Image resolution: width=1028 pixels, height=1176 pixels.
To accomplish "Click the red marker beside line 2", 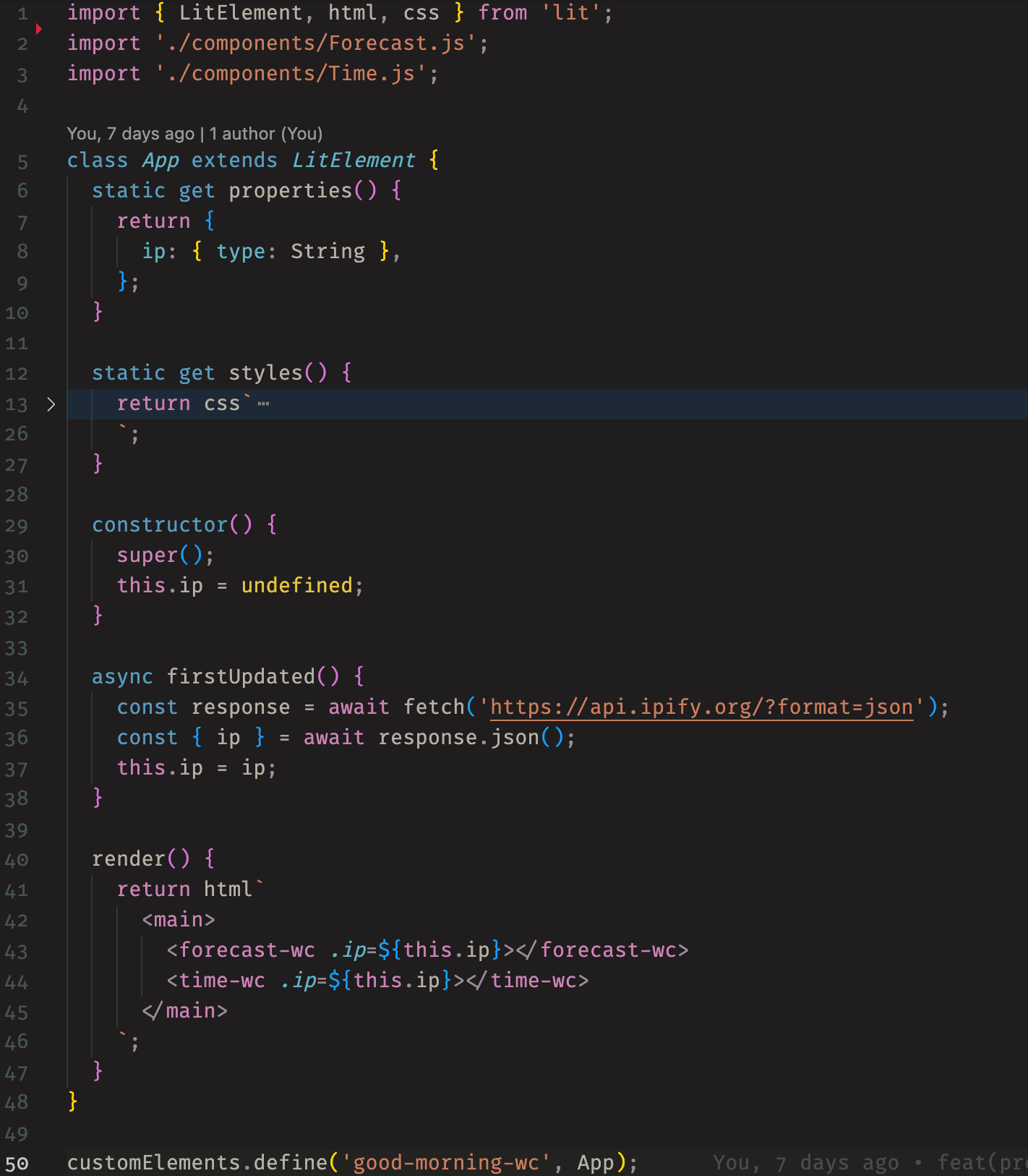I will (x=39, y=29).
